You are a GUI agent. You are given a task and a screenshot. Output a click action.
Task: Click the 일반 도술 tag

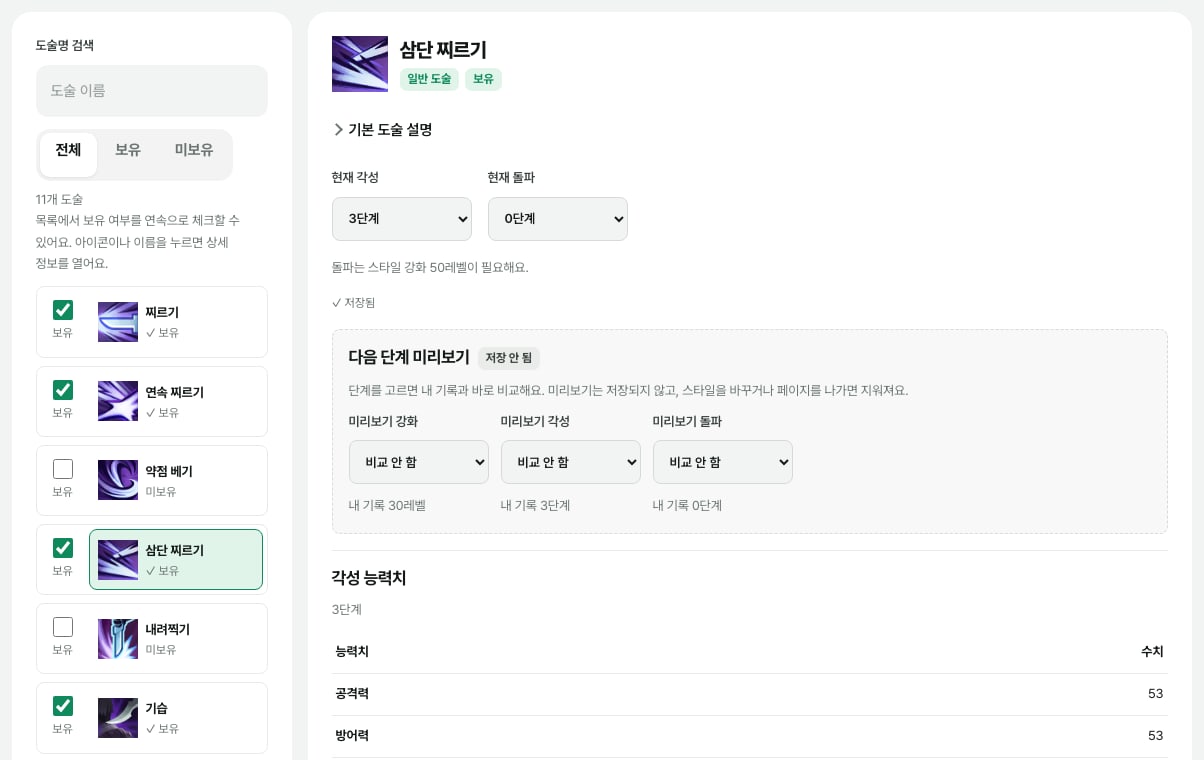tap(429, 79)
